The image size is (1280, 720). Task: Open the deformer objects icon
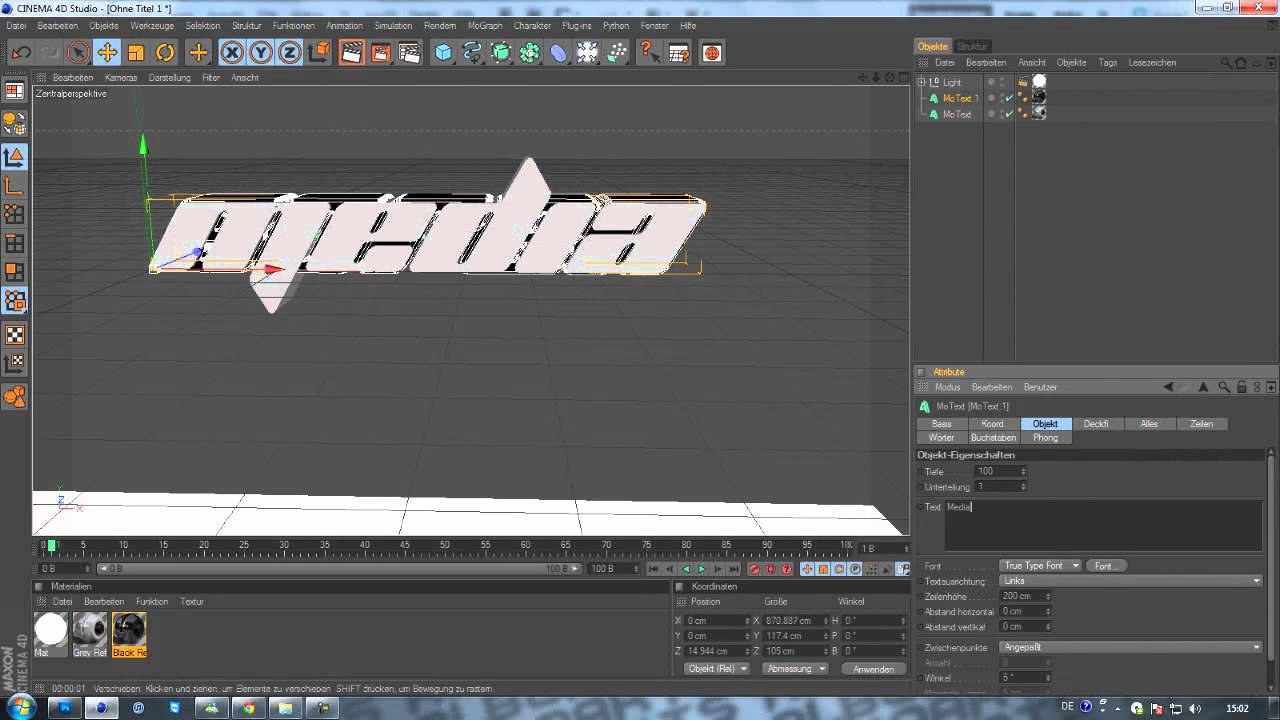pos(559,53)
